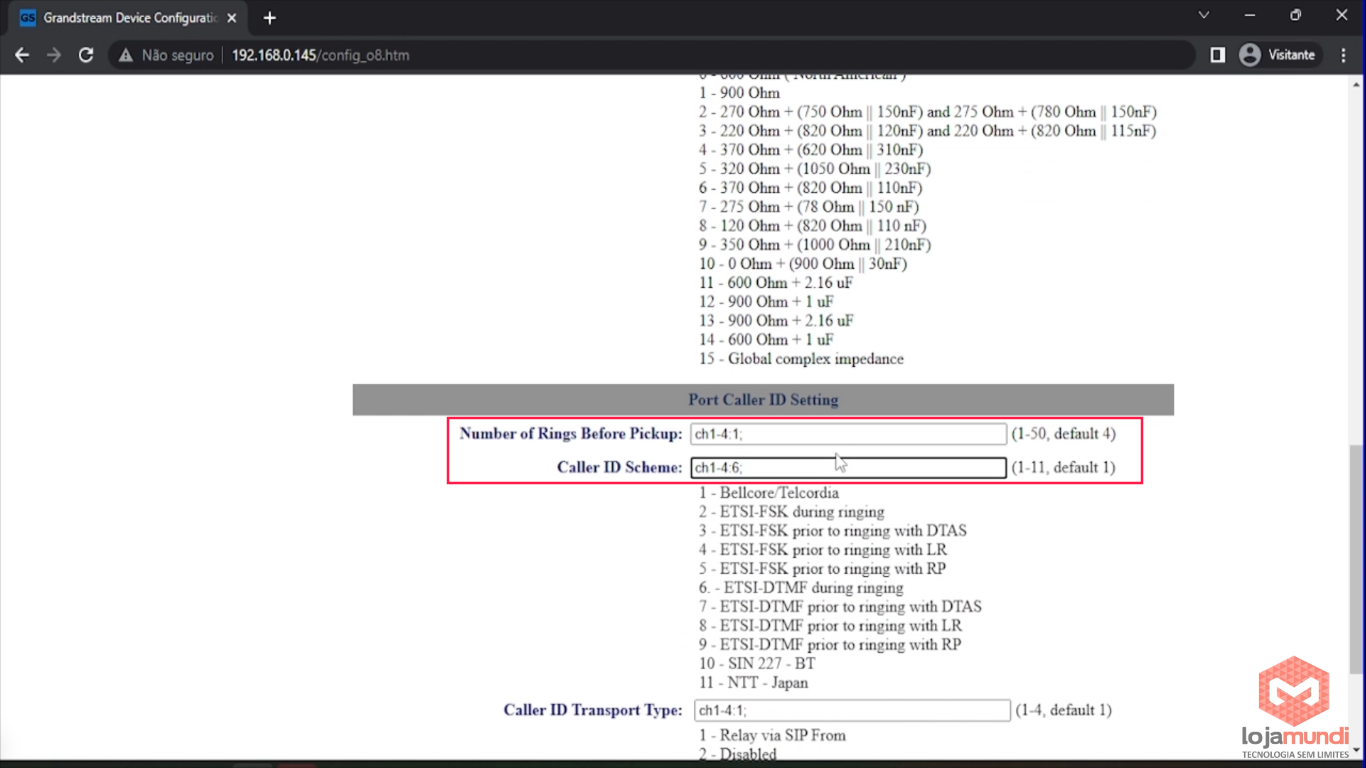
Task: Click the vertical page scrollbar thumb
Action: [x=1356, y=560]
